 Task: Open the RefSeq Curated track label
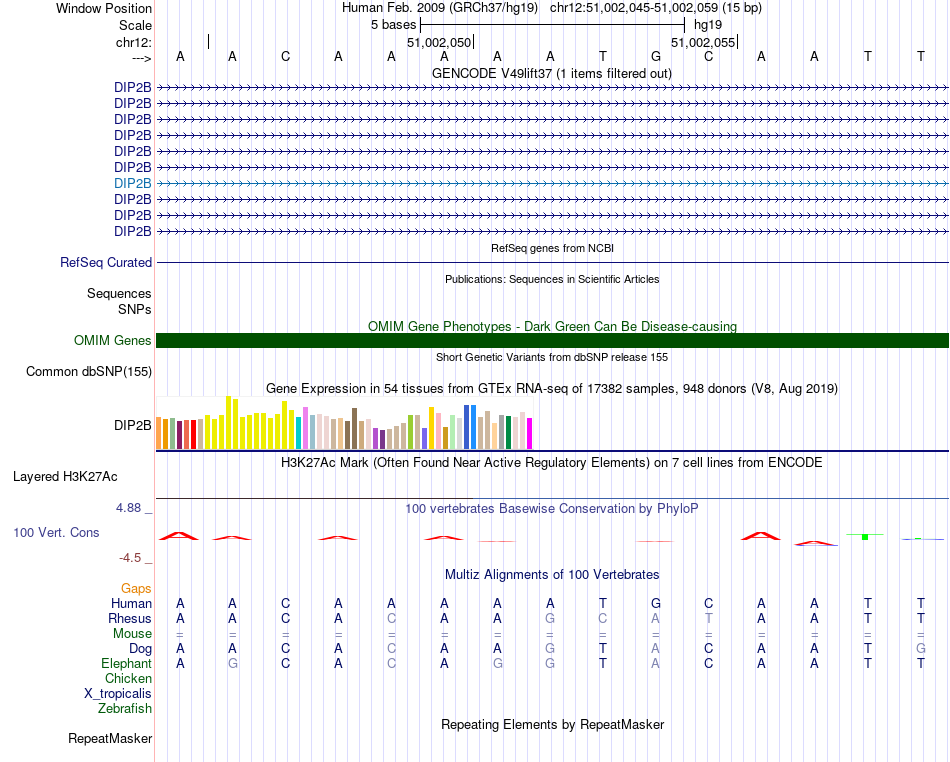coord(105,262)
